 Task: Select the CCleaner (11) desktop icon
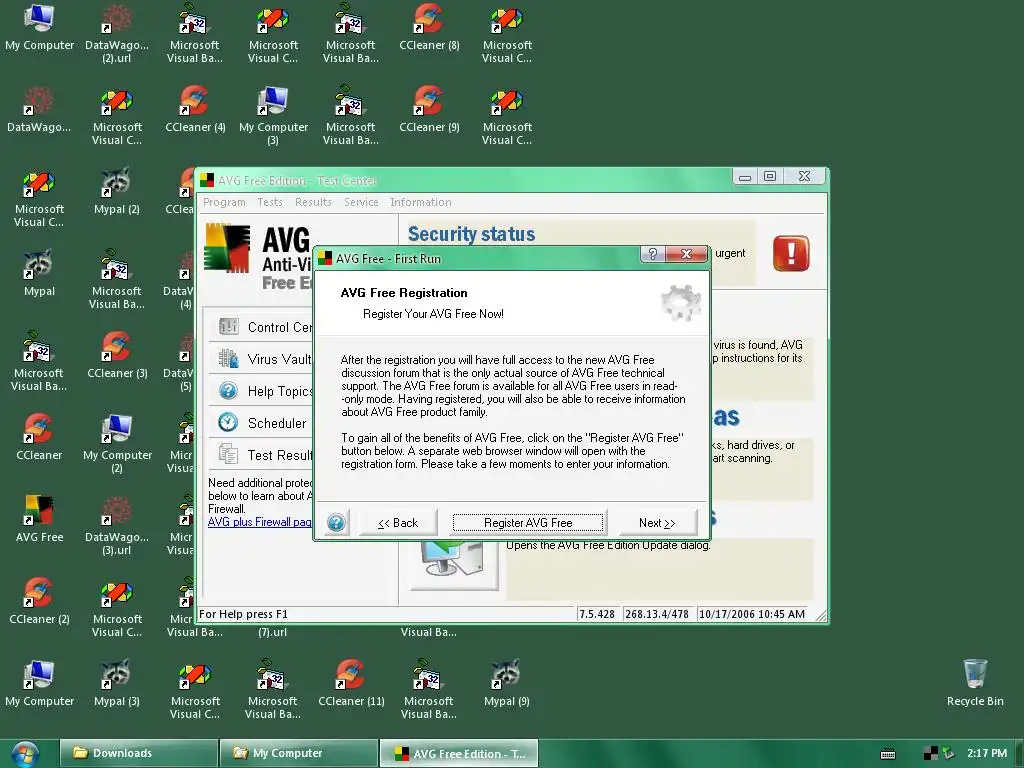(x=351, y=683)
